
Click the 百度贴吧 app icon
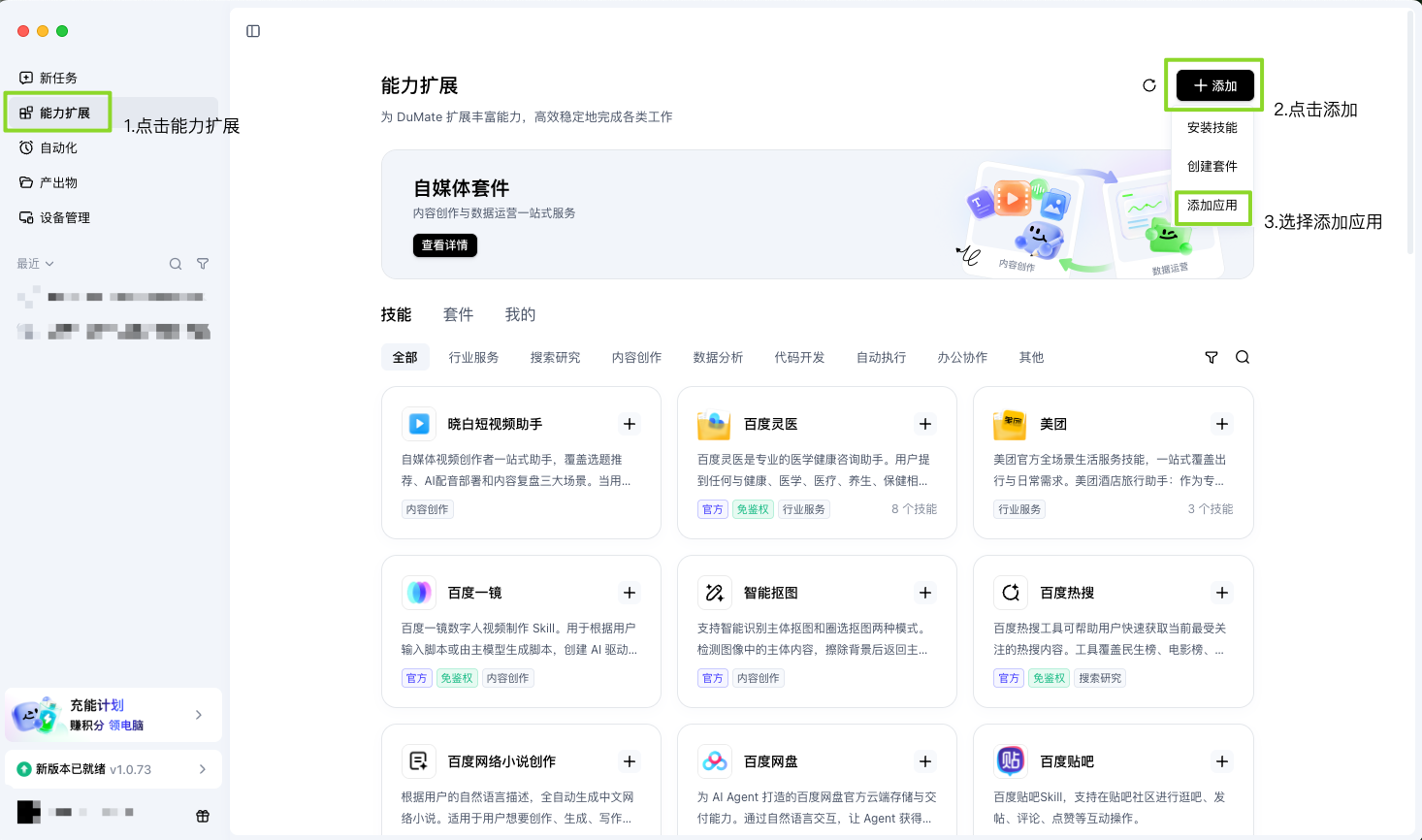1011,761
